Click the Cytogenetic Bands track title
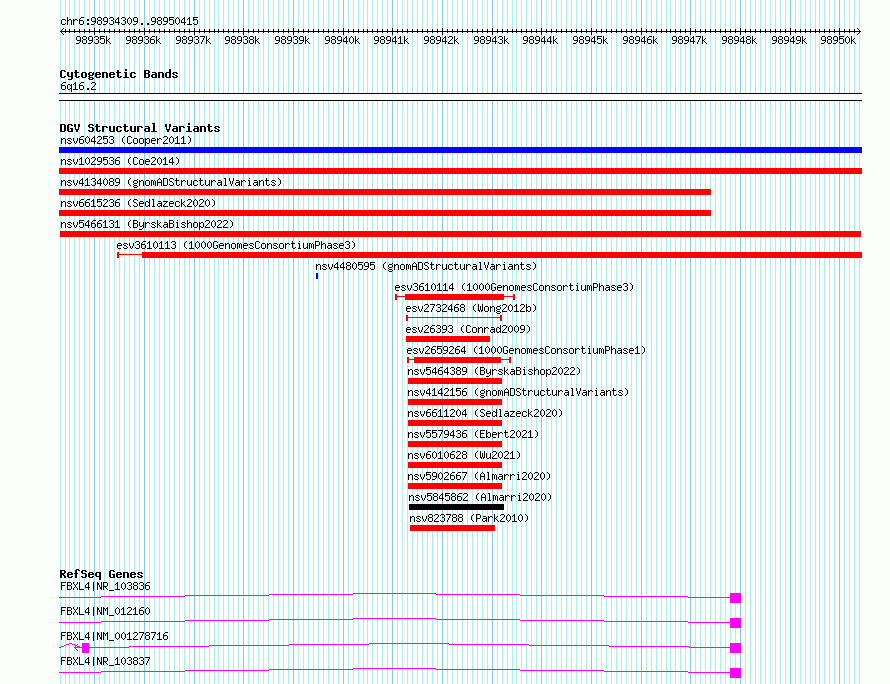The height and width of the screenshot is (684, 890). click(x=119, y=74)
